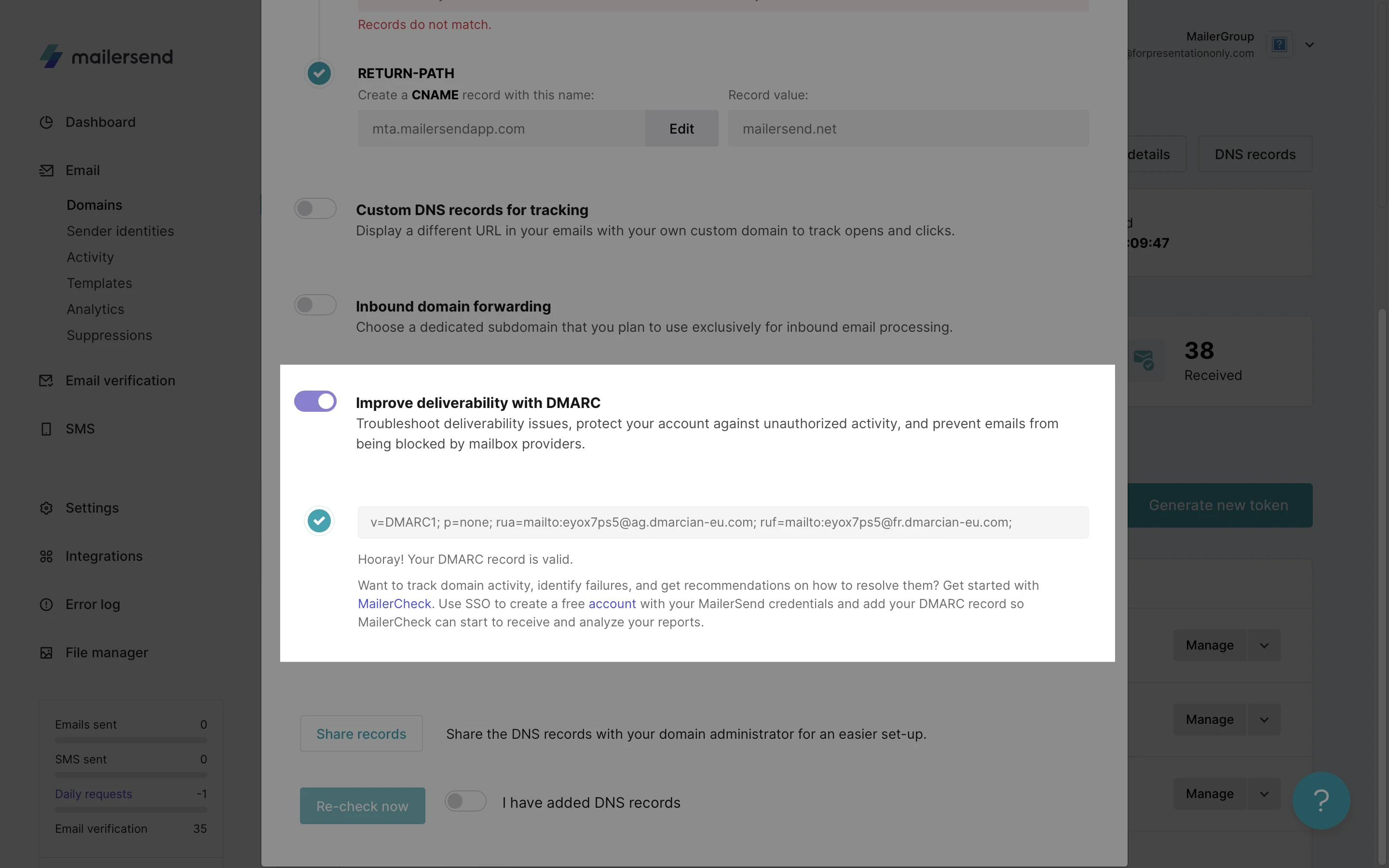Expand the last Manage dropdown arrow

[1264, 794]
